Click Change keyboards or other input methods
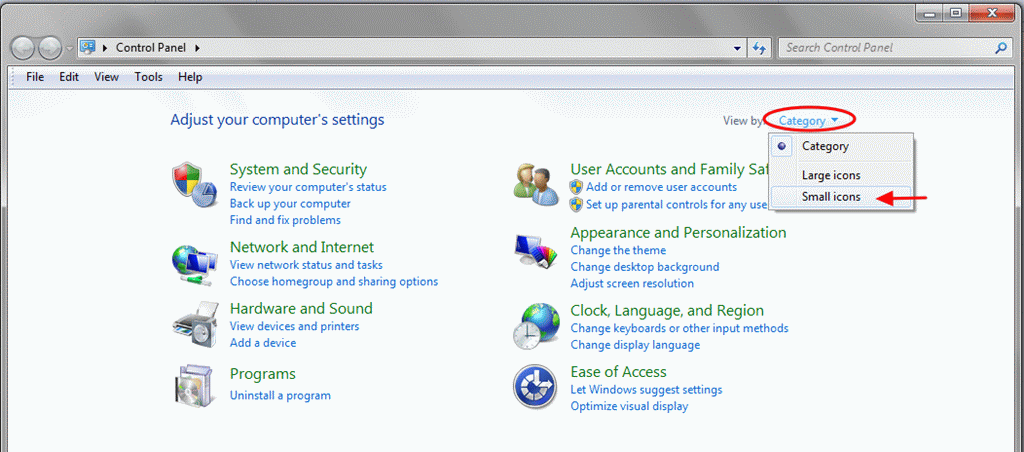This screenshot has width=1024, height=452. pos(679,328)
